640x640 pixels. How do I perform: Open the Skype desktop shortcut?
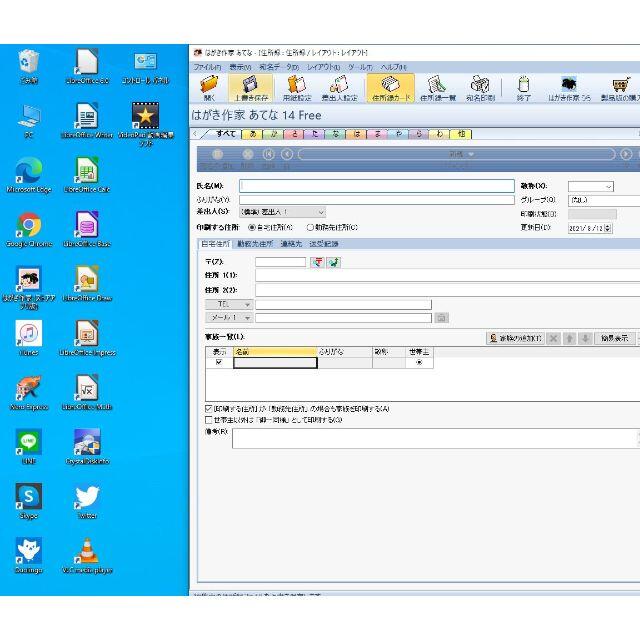[x=29, y=501]
